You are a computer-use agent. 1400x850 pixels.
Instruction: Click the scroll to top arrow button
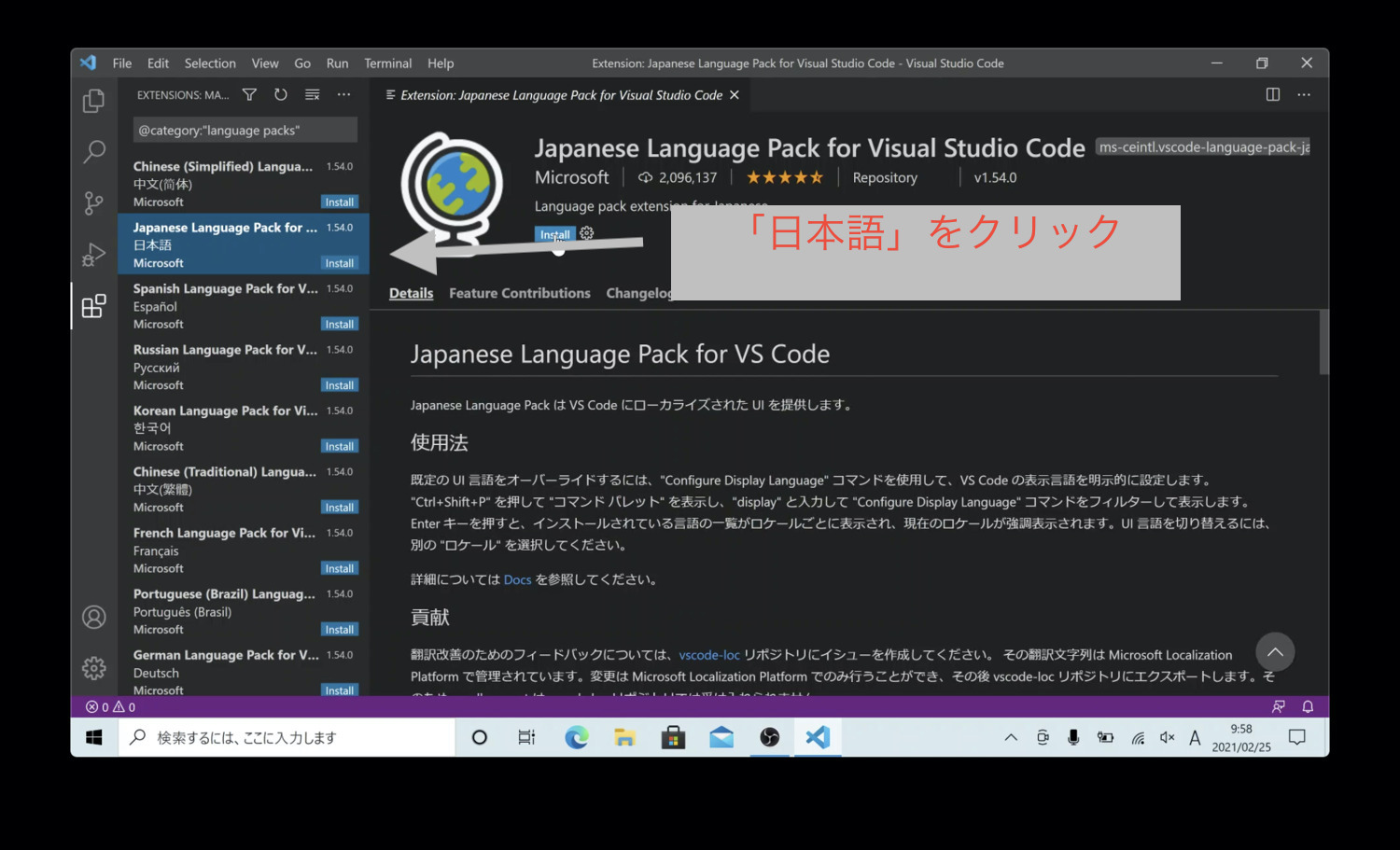coord(1275,652)
